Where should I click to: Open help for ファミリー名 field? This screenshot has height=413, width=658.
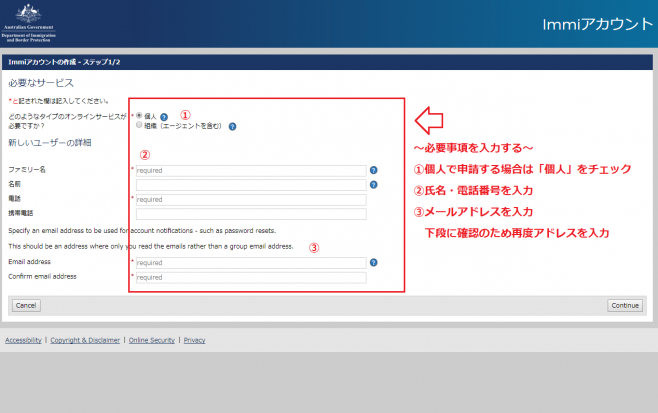coord(373,171)
